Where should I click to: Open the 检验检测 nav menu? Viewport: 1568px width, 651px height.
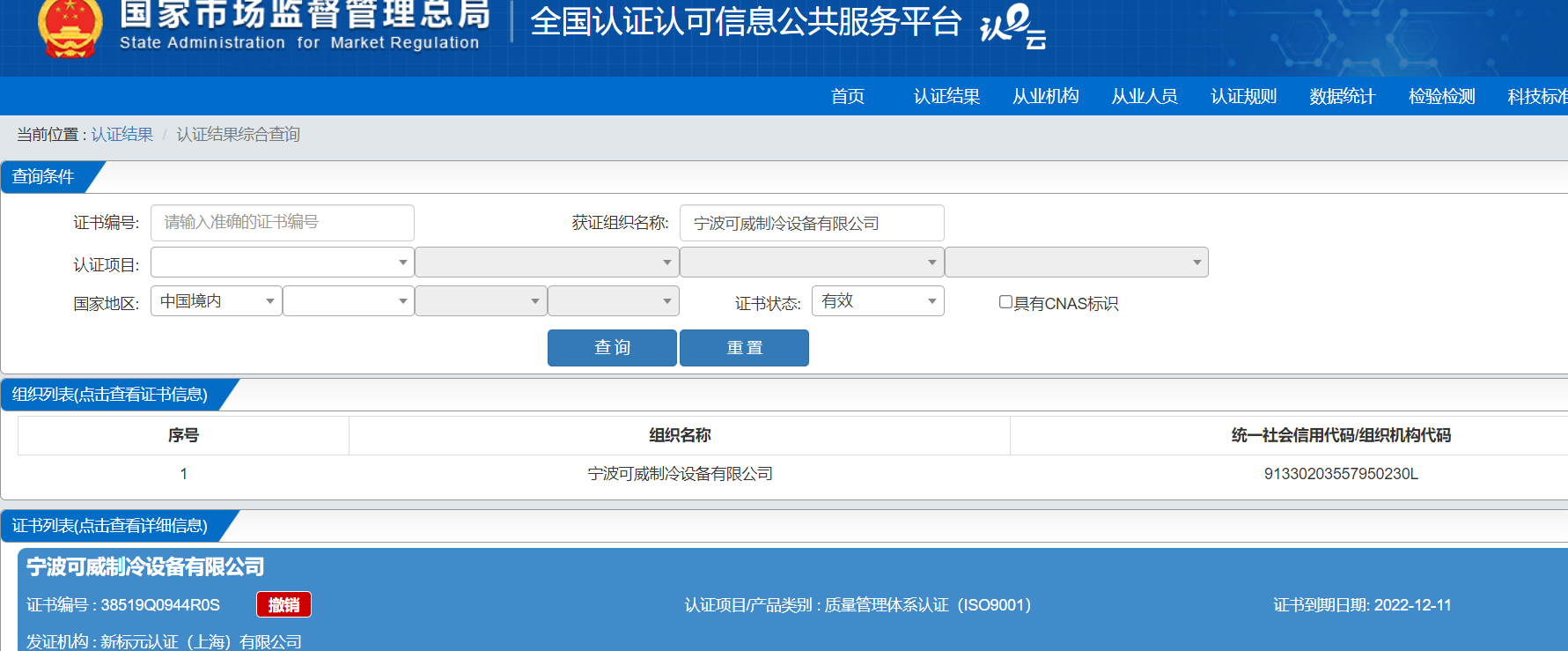(x=1441, y=96)
